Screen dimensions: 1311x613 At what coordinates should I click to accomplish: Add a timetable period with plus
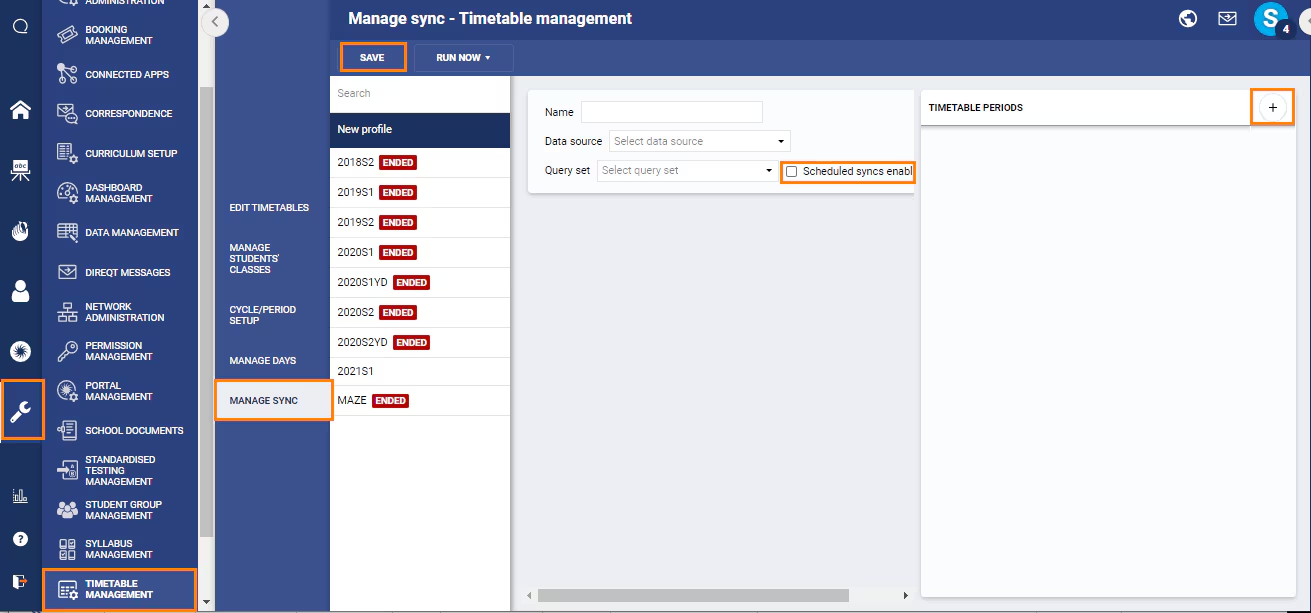[1272, 107]
